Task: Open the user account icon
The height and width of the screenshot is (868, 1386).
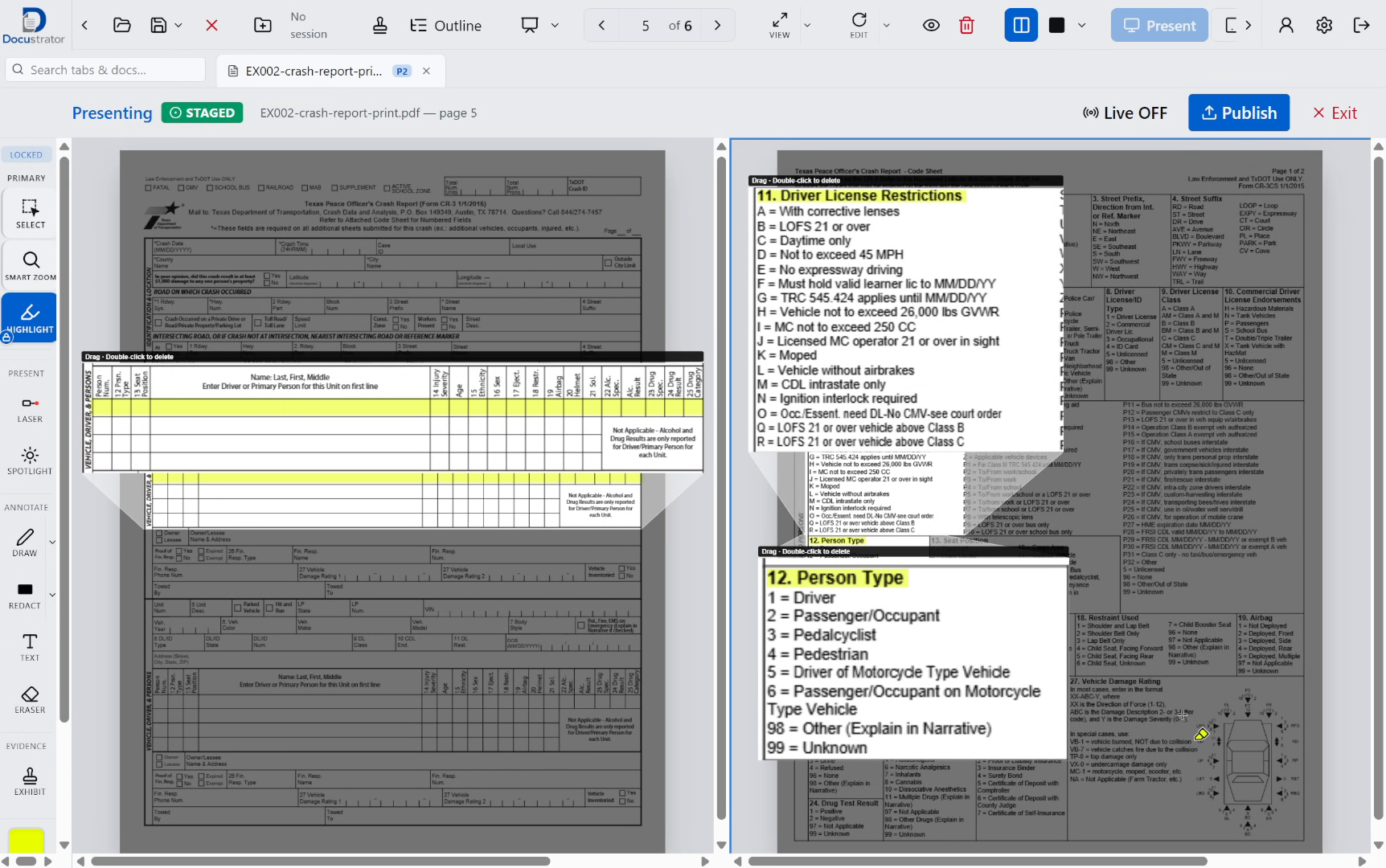Action: 1286,26
